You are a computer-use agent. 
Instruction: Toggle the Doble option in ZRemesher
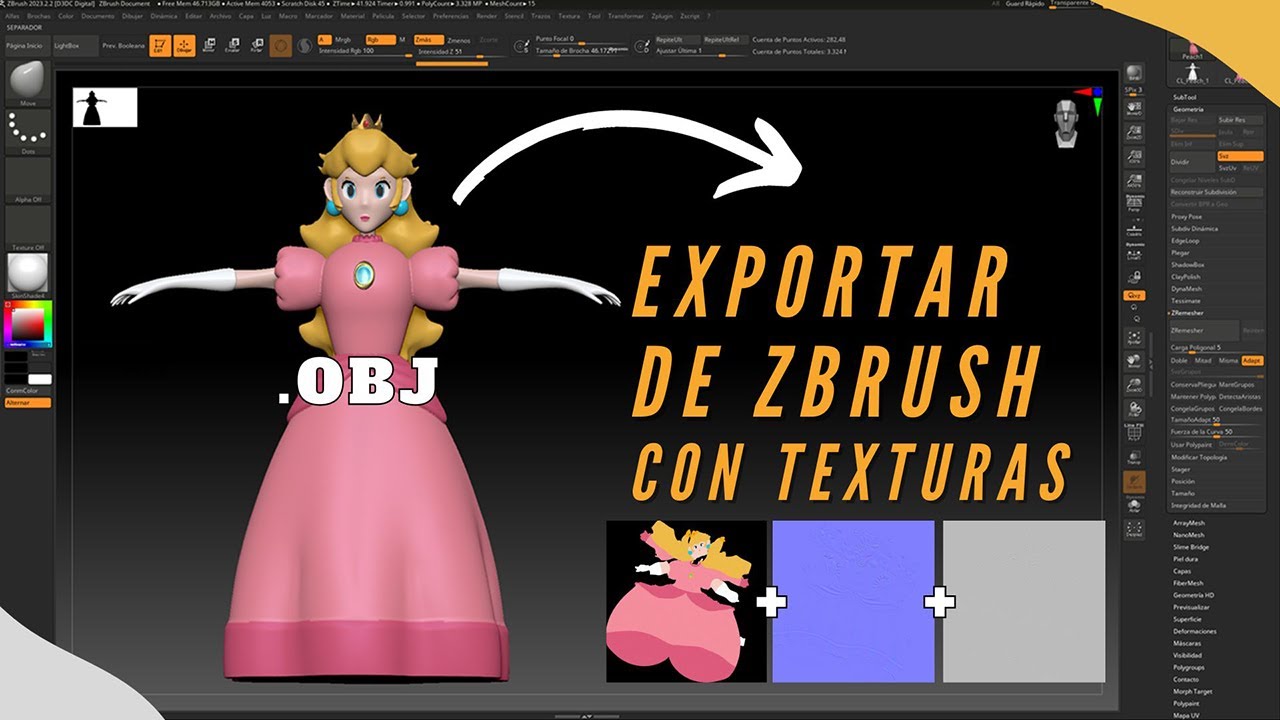coord(1179,360)
